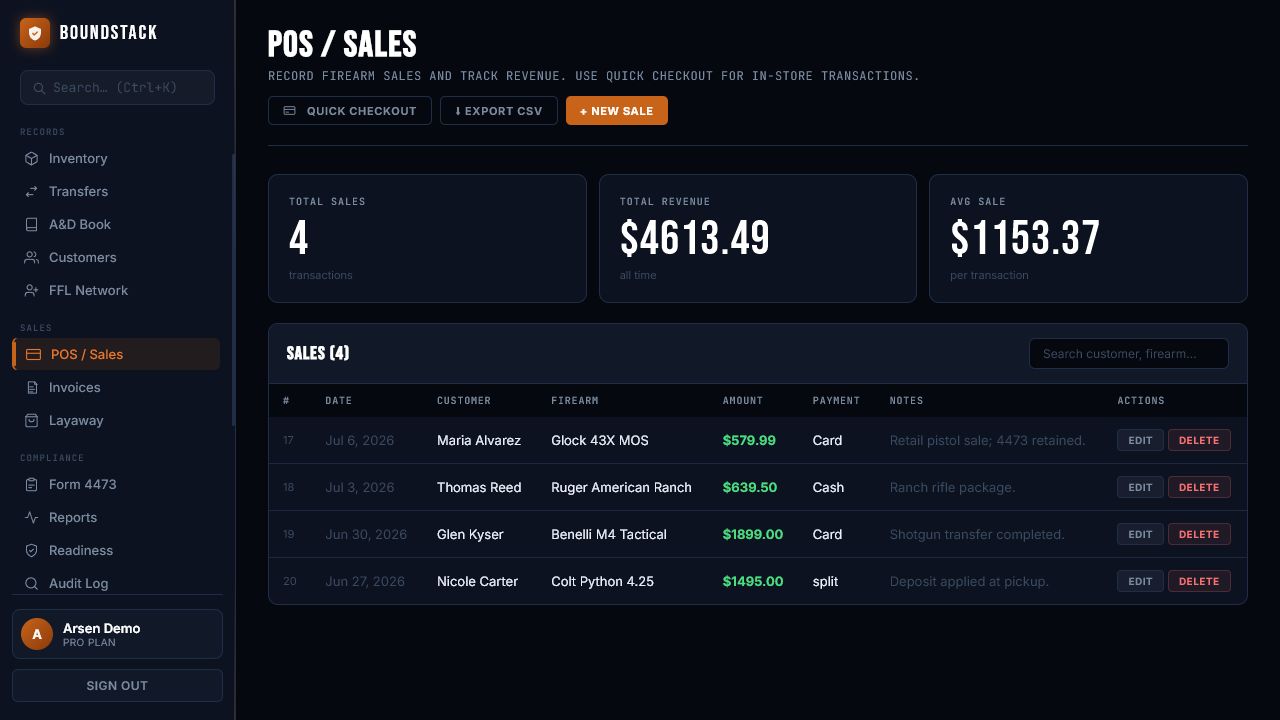Click the Invoices document icon
Viewport: 1280px width, 720px height.
click(32, 387)
